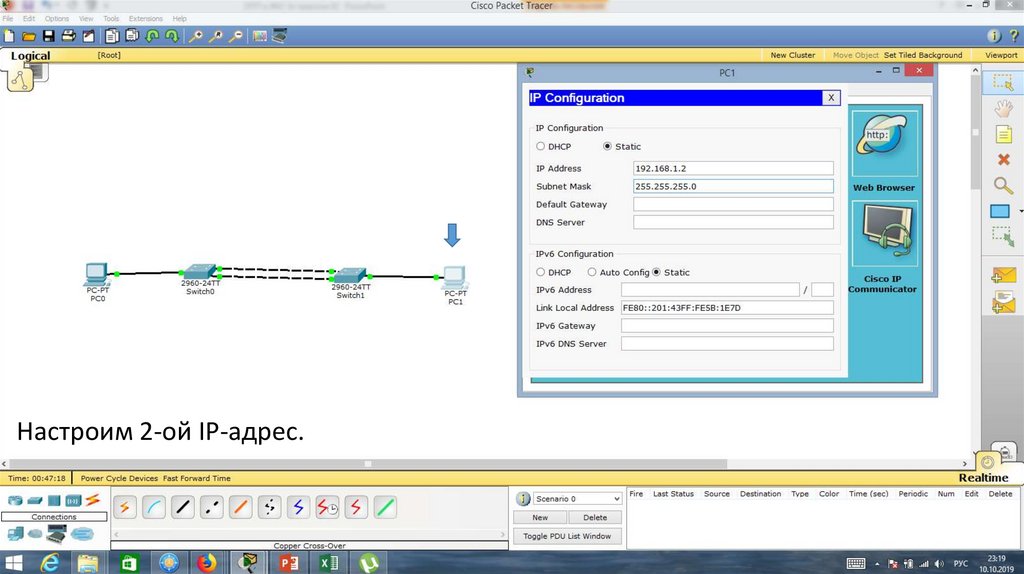The width and height of the screenshot is (1024, 574).
Task: Choose the Inspect magnifier tool
Action: pyautogui.click(x=1003, y=186)
